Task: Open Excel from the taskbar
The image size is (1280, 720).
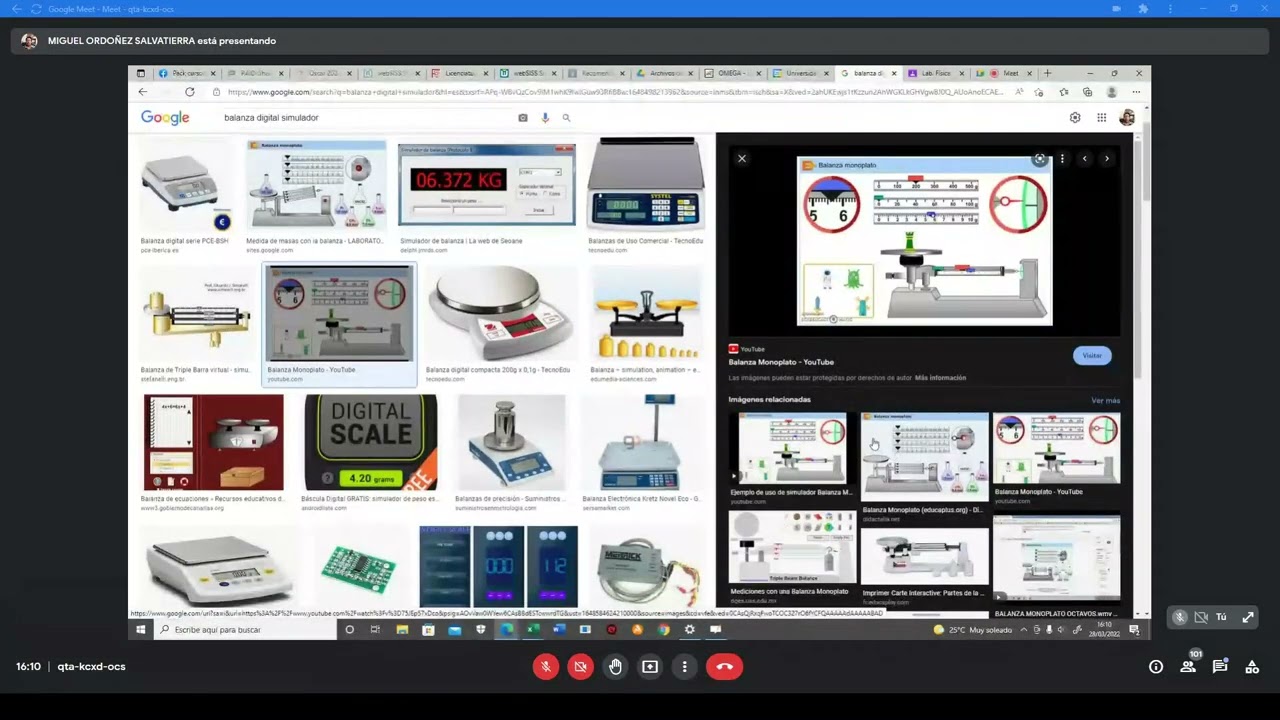Action: point(533,630)
